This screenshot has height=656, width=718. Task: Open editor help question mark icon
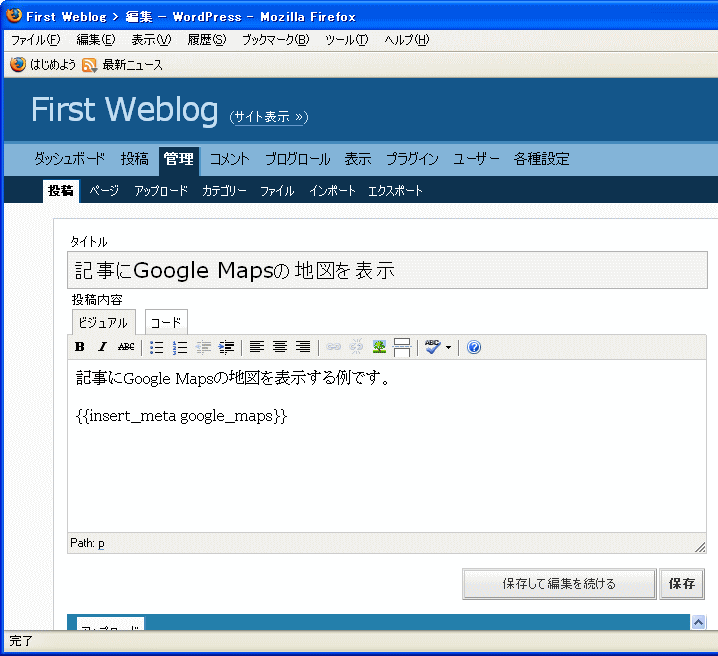pos(474,347)
